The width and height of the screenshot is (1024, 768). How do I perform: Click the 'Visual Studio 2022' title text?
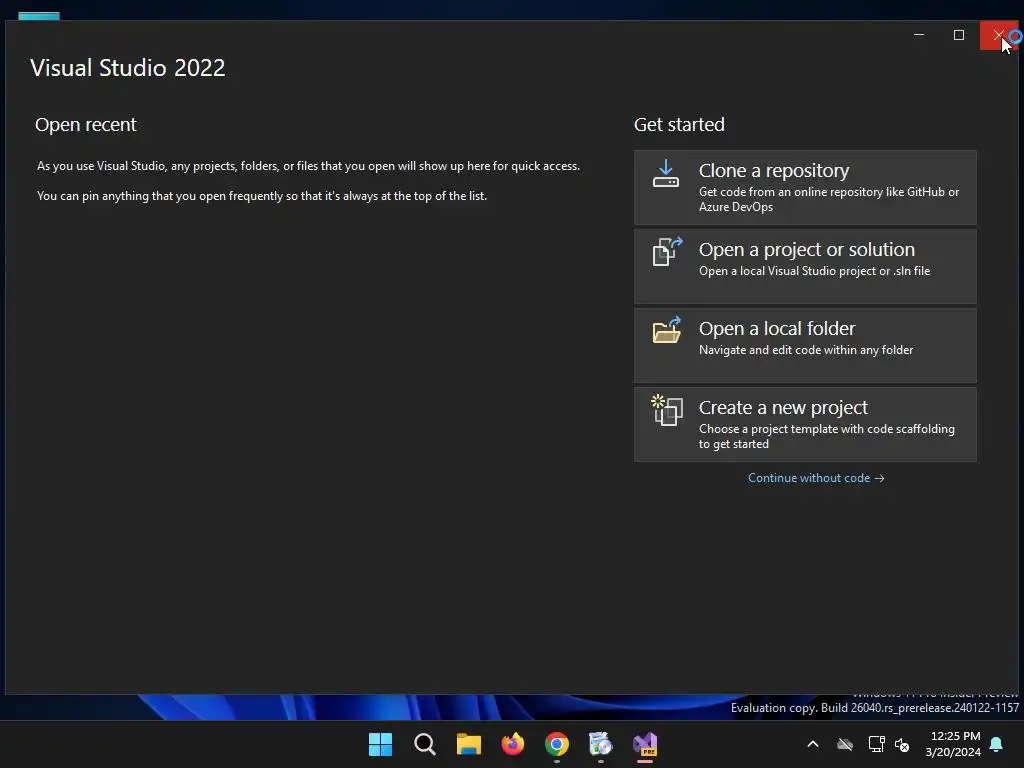pos(127,68)
